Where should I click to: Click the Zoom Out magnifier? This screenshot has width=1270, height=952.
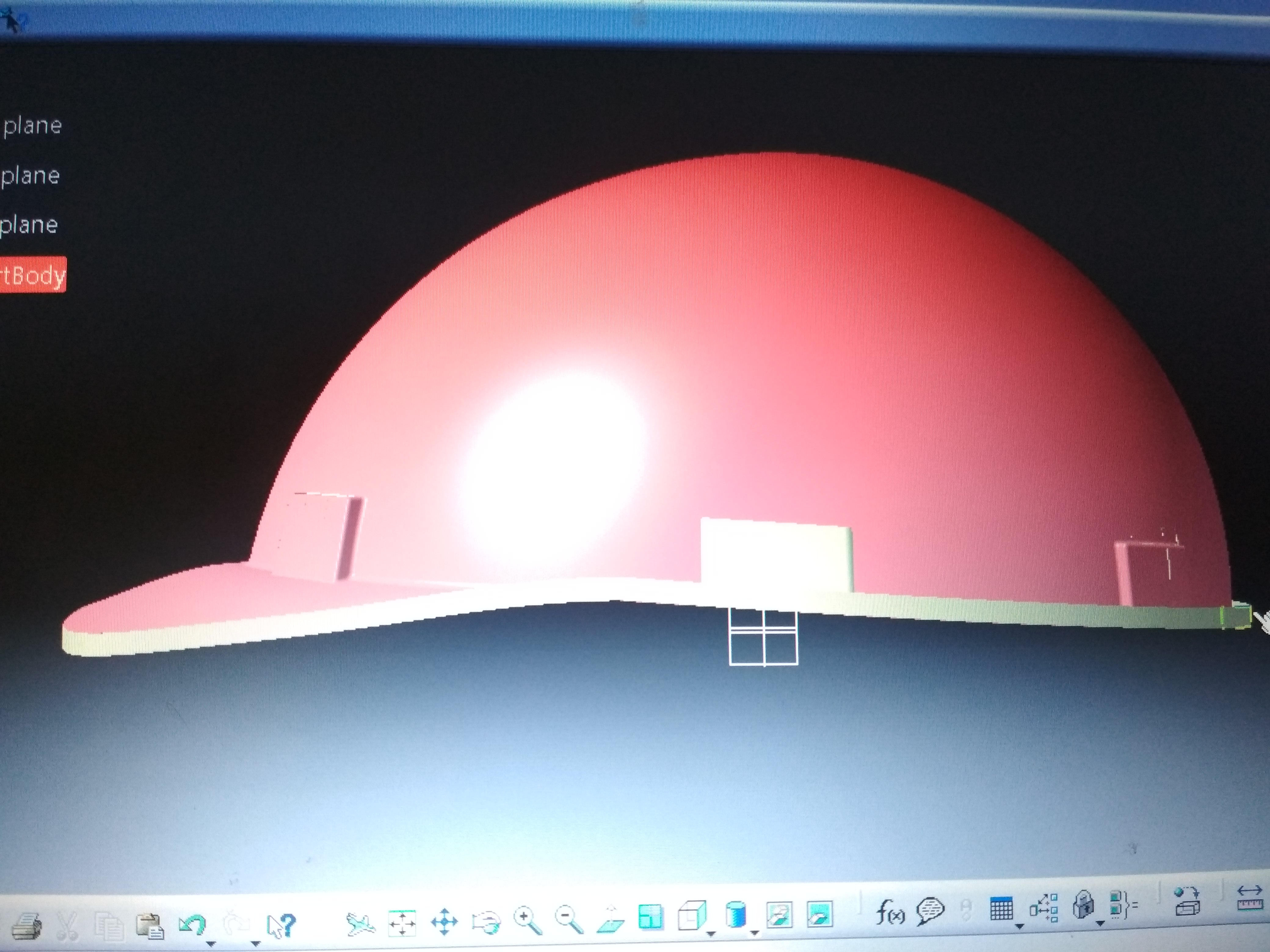(x=568, y=919)
